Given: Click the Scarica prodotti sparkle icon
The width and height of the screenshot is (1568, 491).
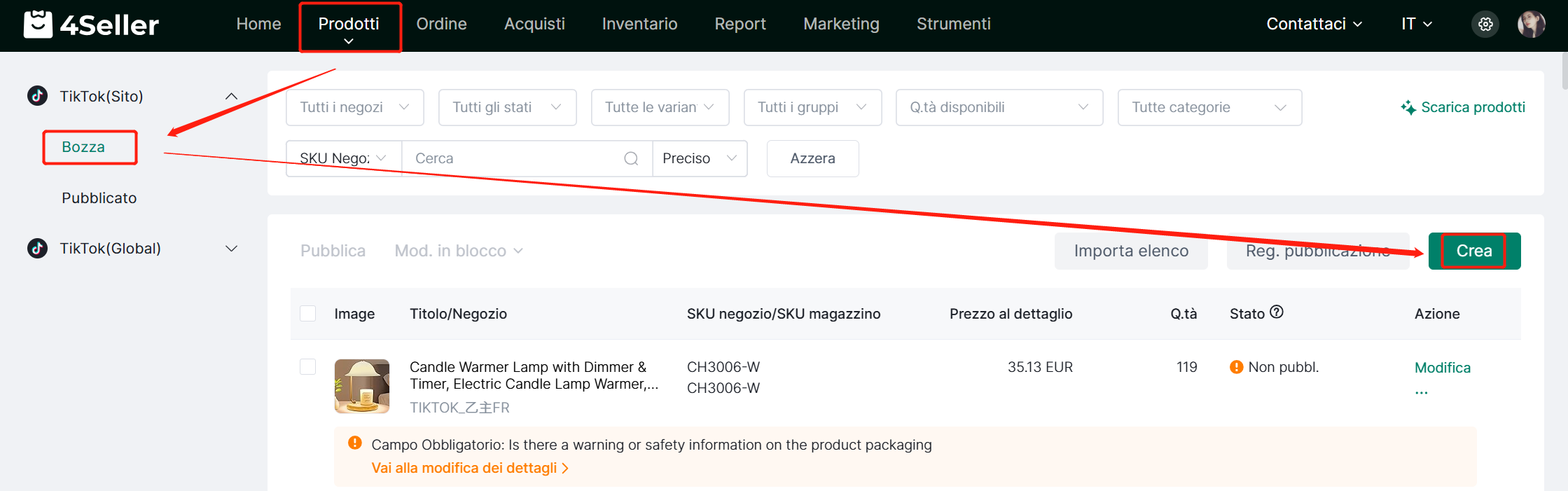Looking at the screenshot, I should point(1408,108).
